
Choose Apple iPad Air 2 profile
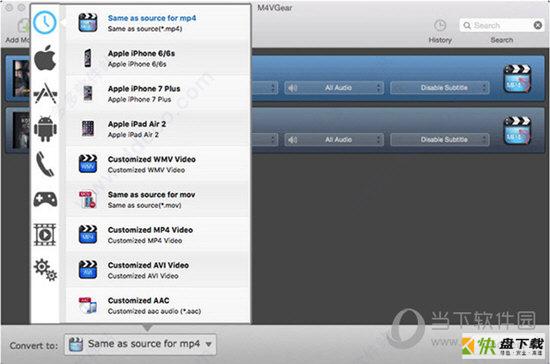point(158,129)
